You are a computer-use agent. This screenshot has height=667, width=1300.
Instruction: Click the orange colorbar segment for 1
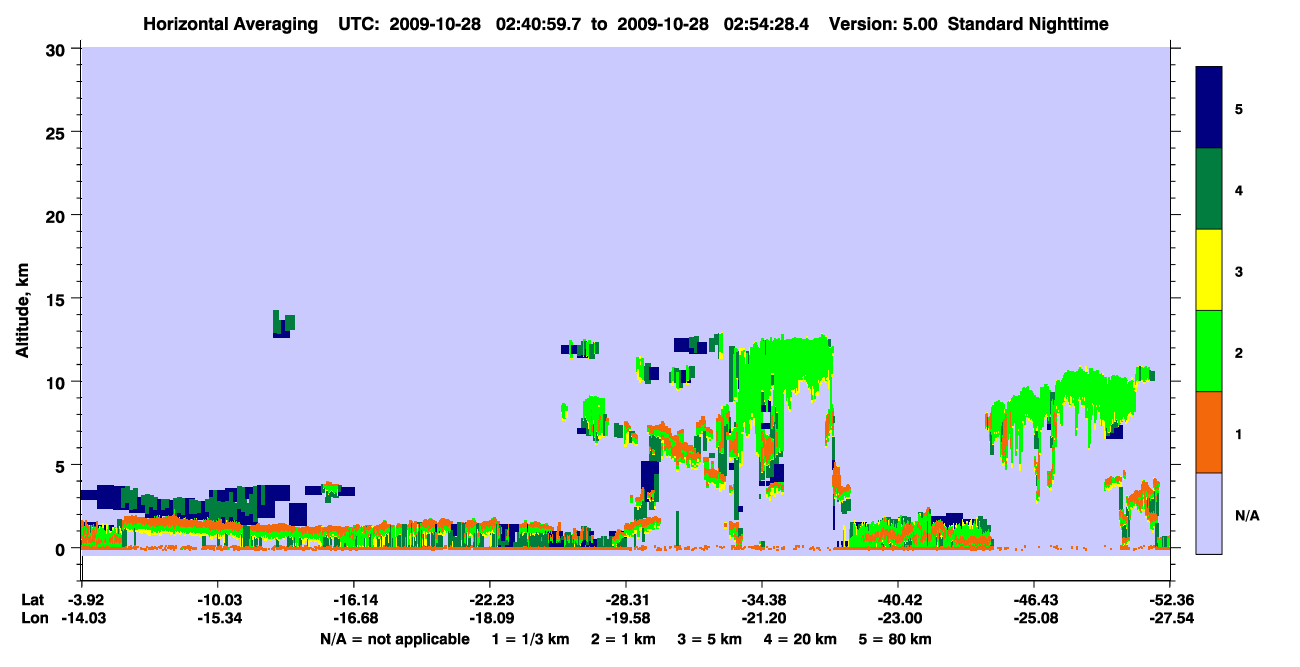(1209, 432)
